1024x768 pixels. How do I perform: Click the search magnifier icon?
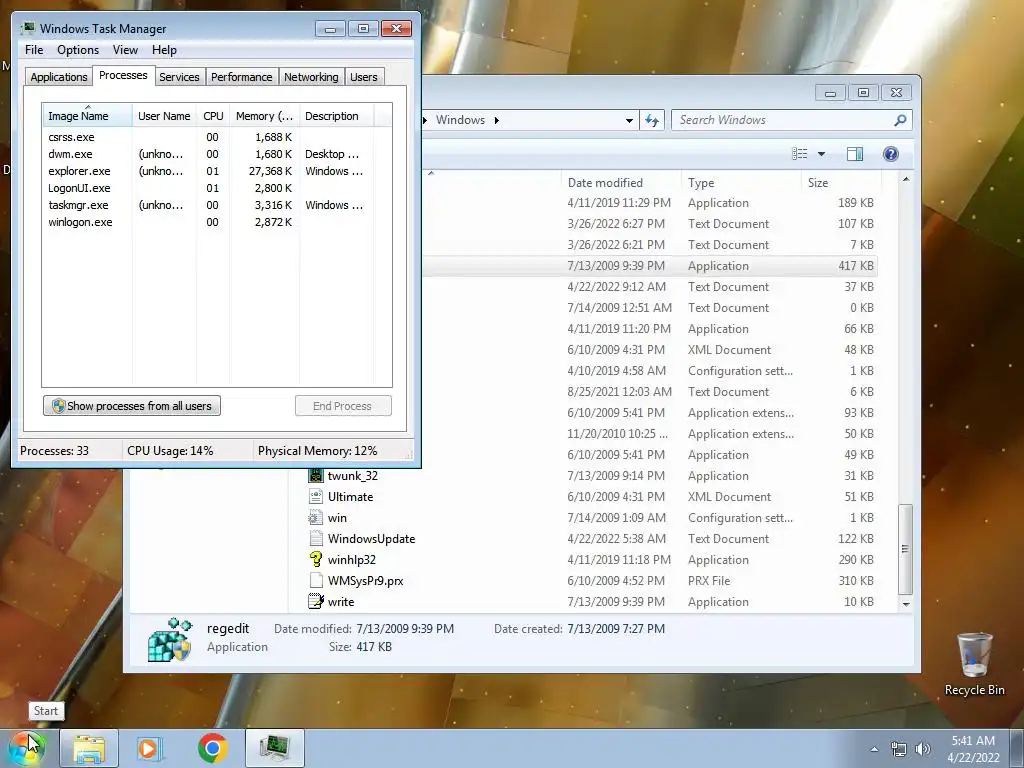click(900, 120)
